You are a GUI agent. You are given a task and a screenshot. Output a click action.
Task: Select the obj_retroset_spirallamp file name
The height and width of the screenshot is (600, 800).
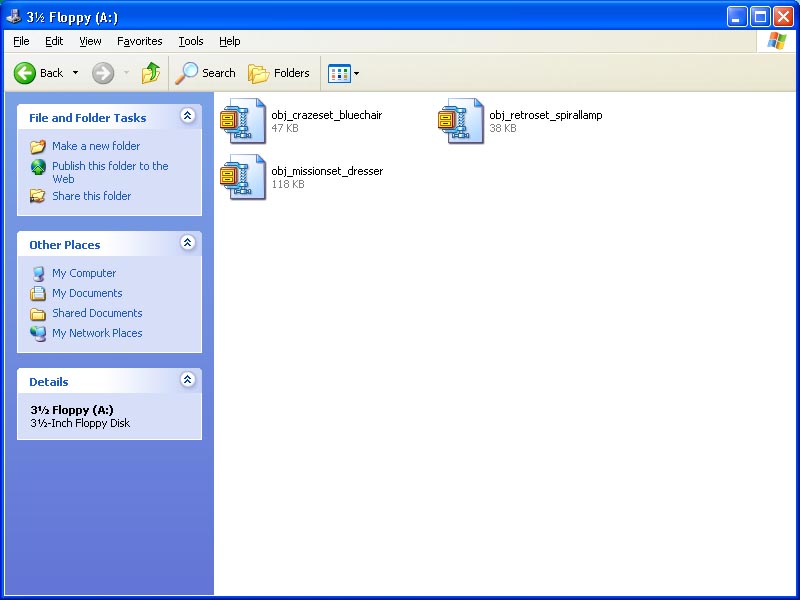[x=546, y=115]
